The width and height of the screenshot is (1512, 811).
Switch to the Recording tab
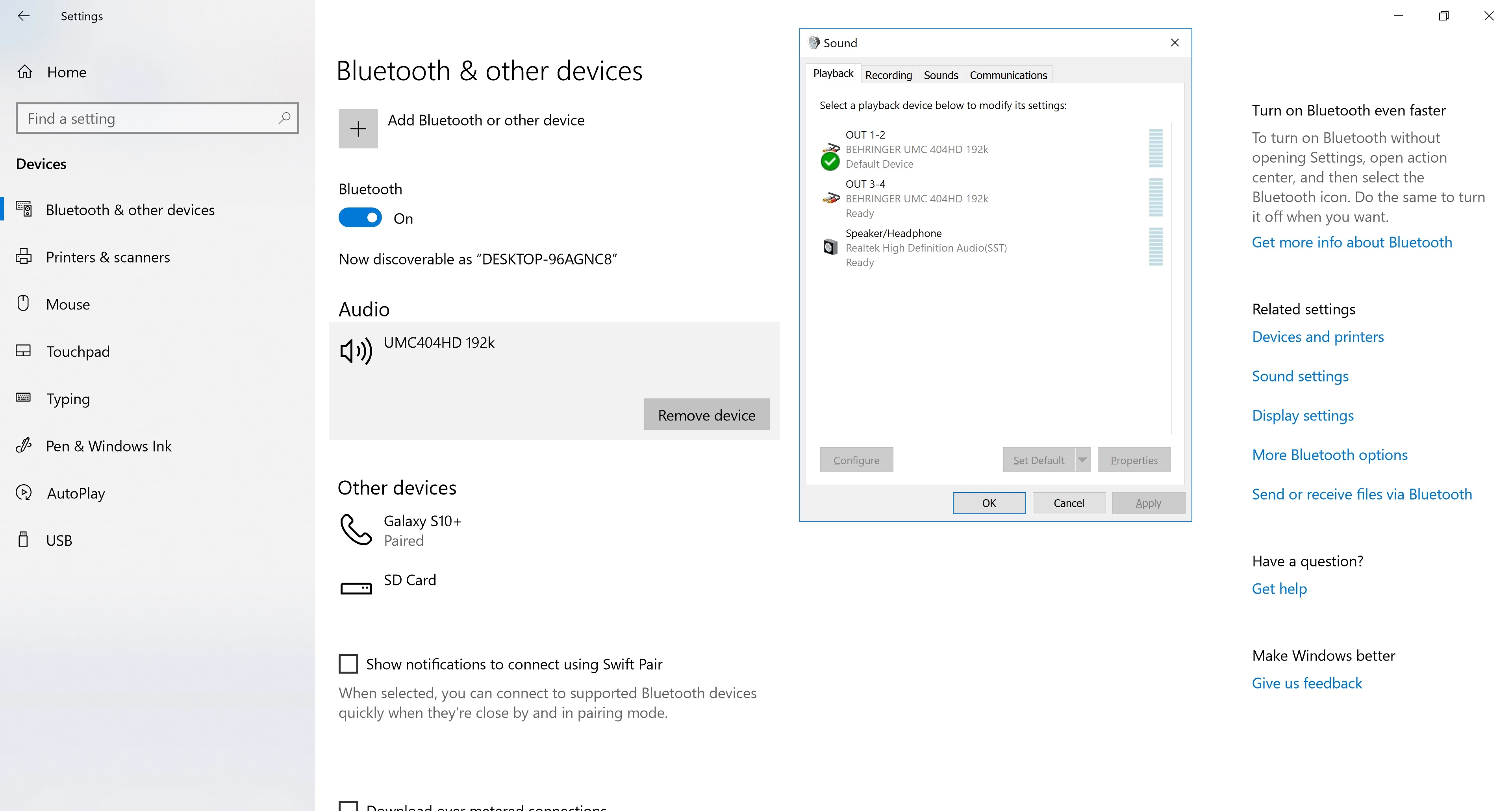(888, 75)
